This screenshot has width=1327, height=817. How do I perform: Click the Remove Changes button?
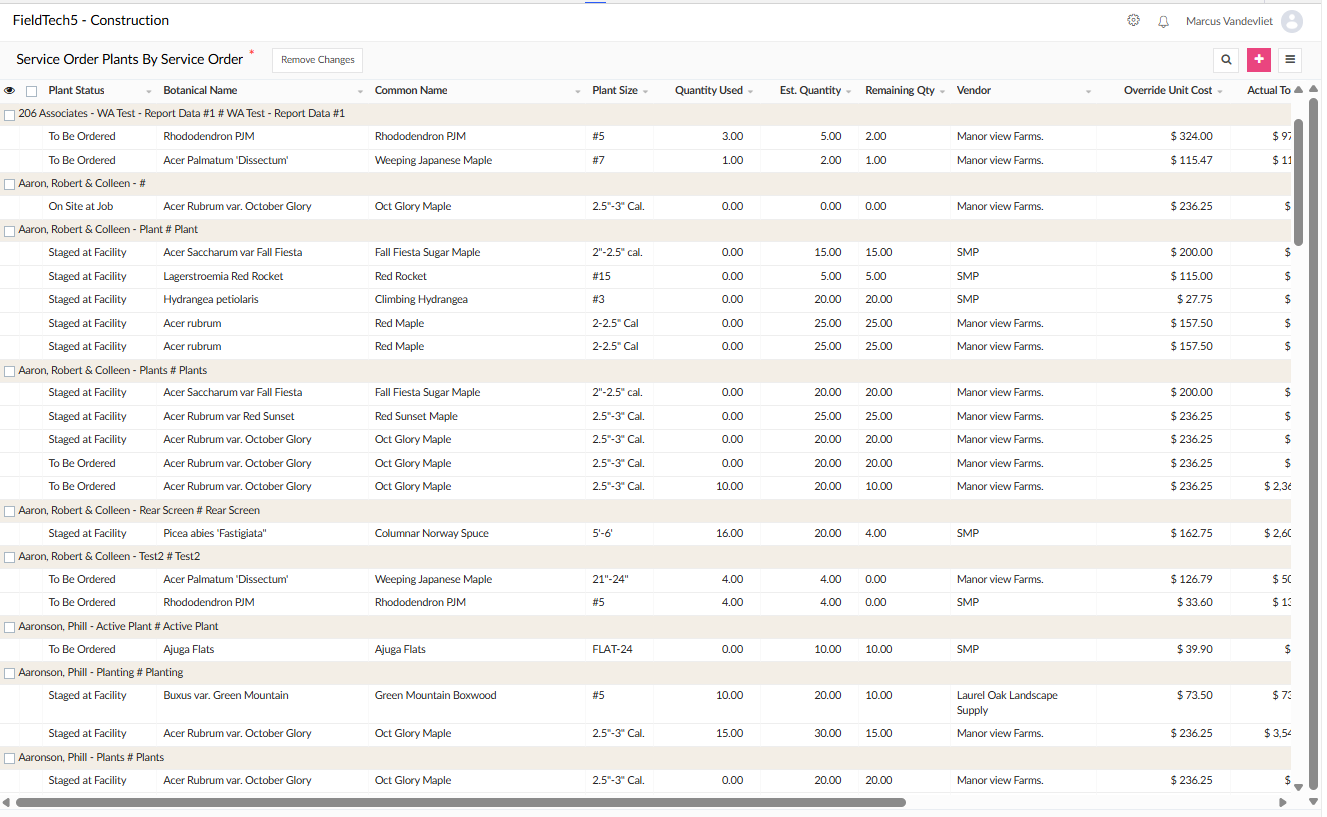coord(317,60)
